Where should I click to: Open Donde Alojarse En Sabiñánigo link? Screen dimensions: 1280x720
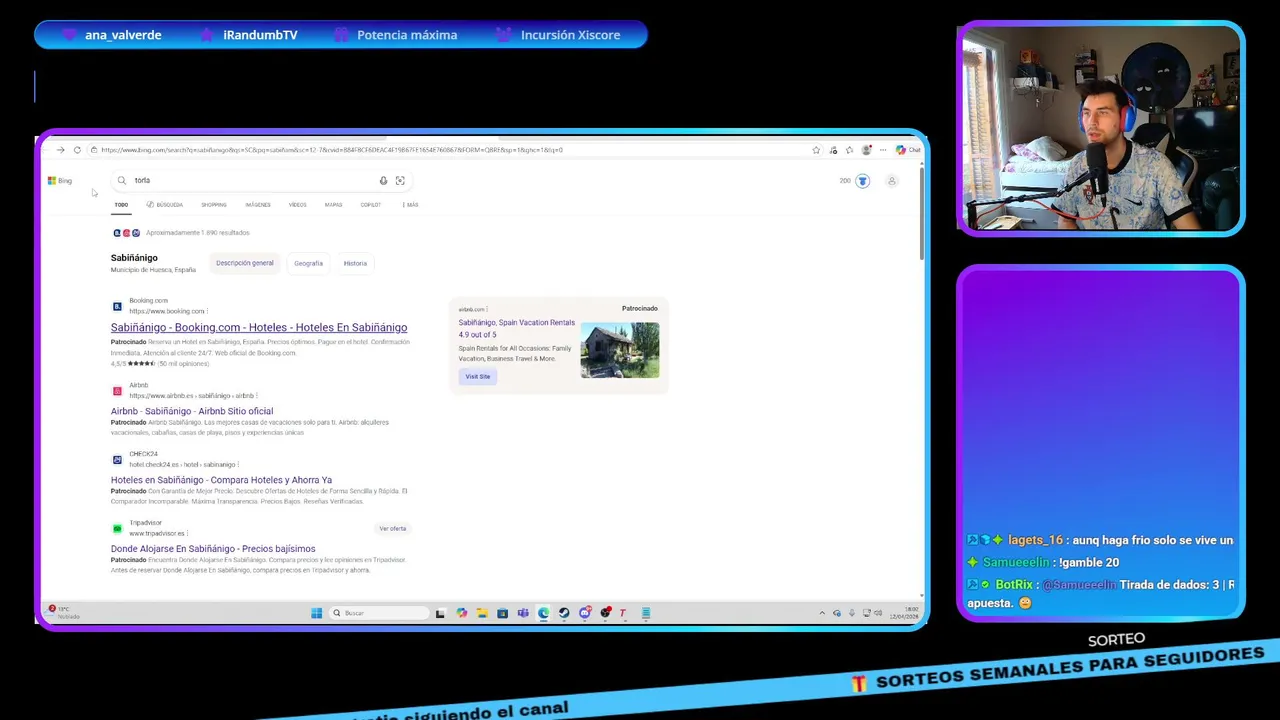[x=213, y=549]
